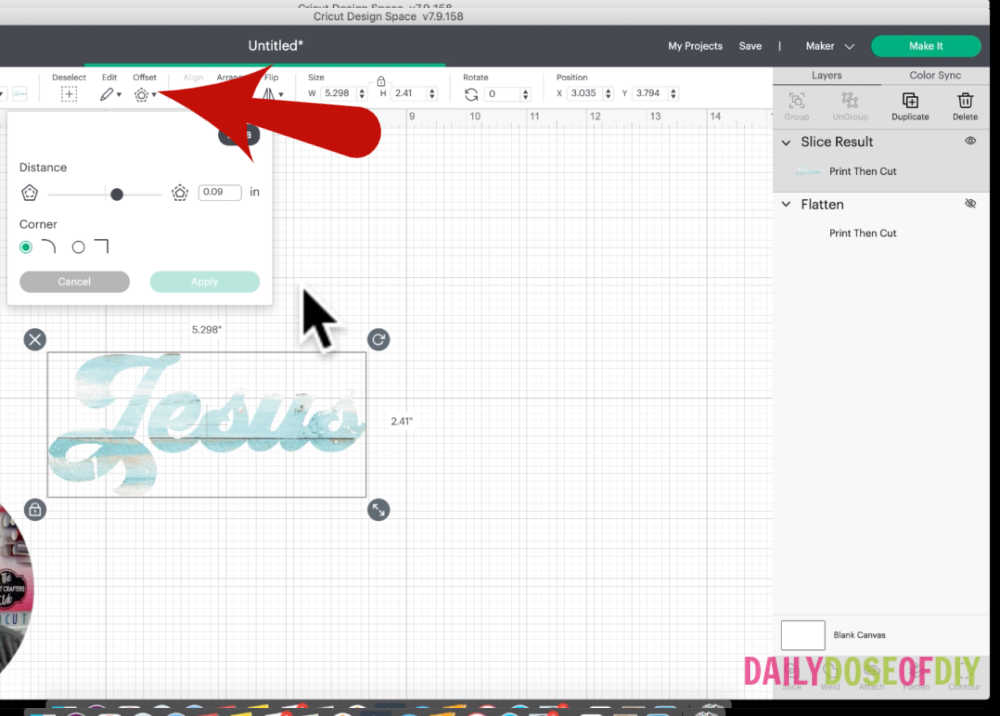
Task: Open the Edit pencil tool
Action: click(x=107, y=94)
